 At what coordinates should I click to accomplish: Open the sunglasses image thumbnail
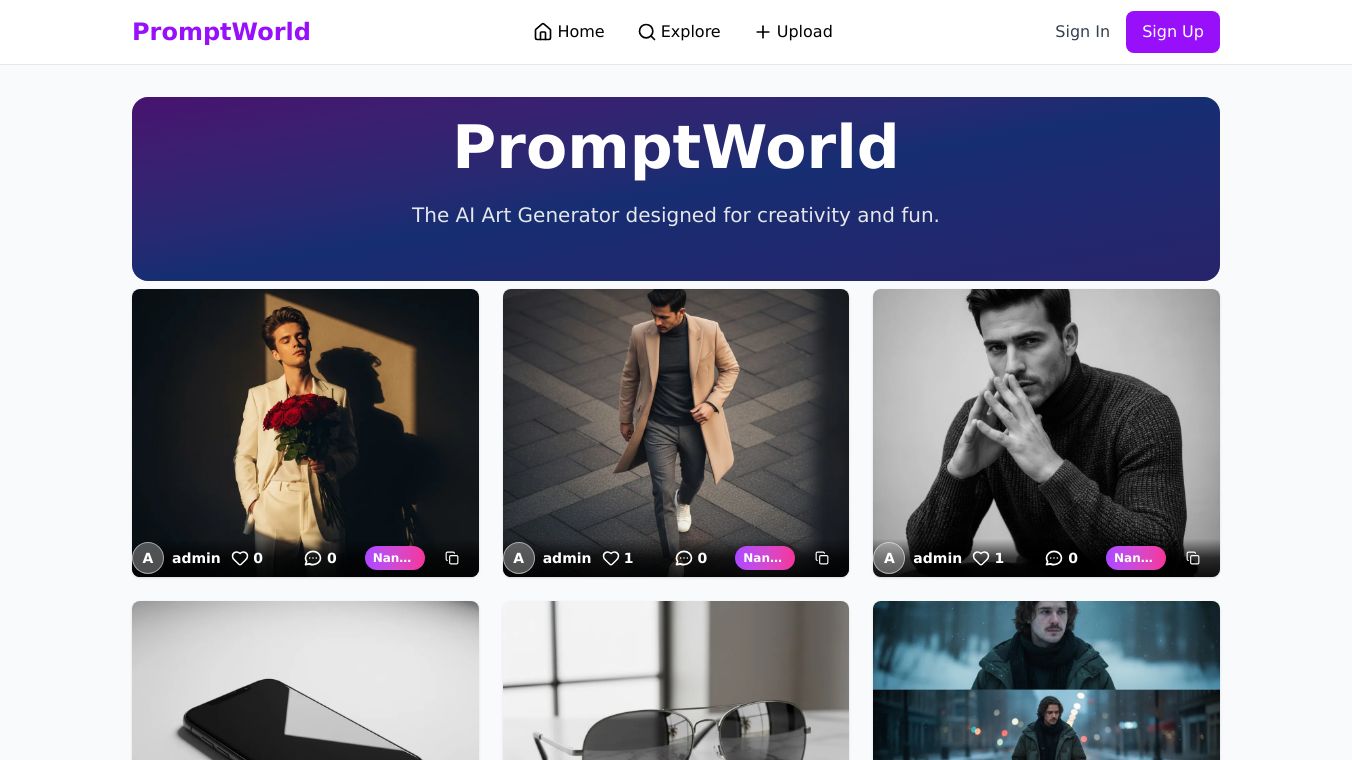click(676, 680)
